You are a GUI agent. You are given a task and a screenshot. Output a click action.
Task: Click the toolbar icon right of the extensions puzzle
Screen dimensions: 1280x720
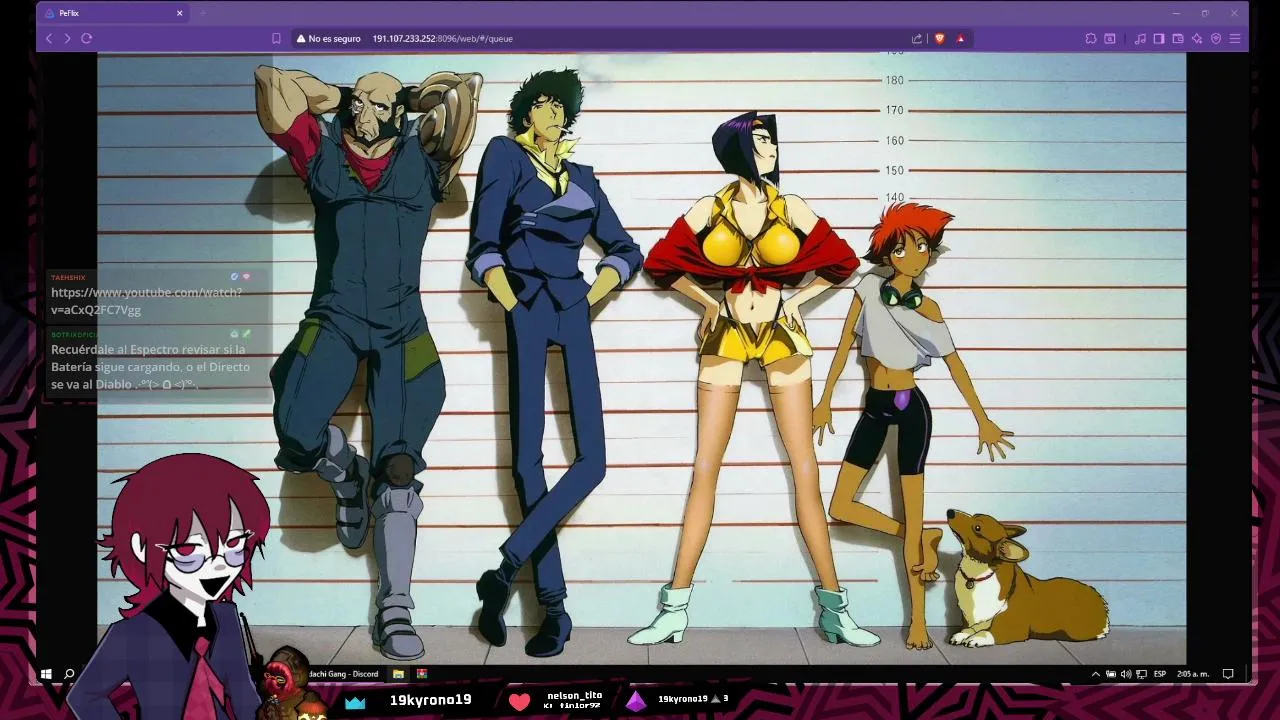(x=1110, y=38)
